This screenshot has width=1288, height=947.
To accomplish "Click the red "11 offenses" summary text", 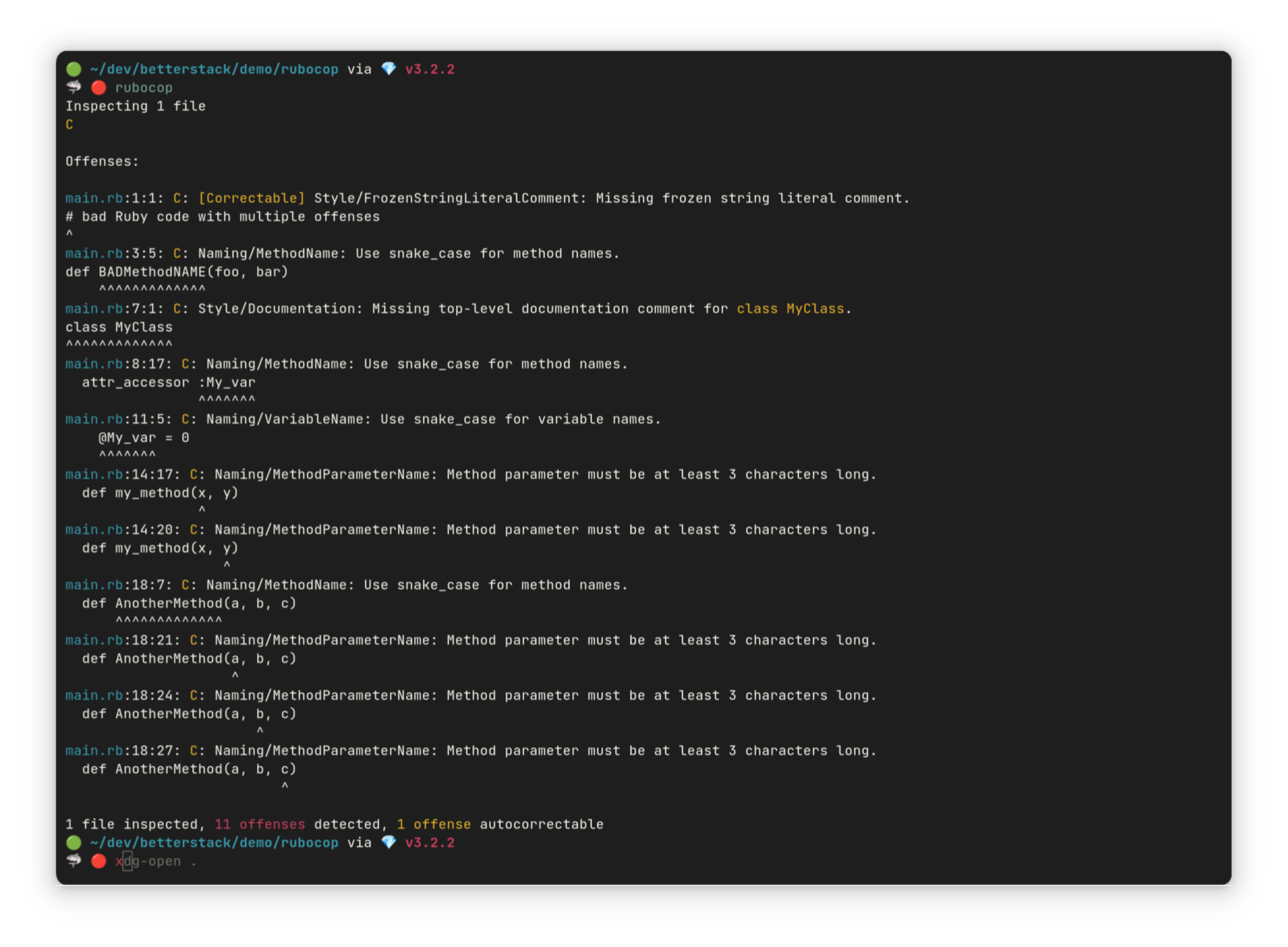I will (260, 824).
